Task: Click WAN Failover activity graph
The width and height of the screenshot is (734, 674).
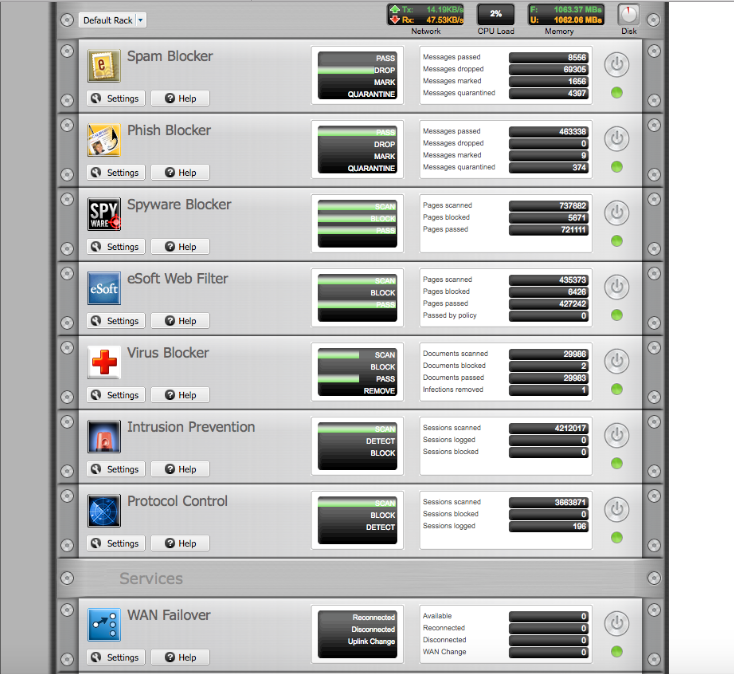Action: click(358, 634)
